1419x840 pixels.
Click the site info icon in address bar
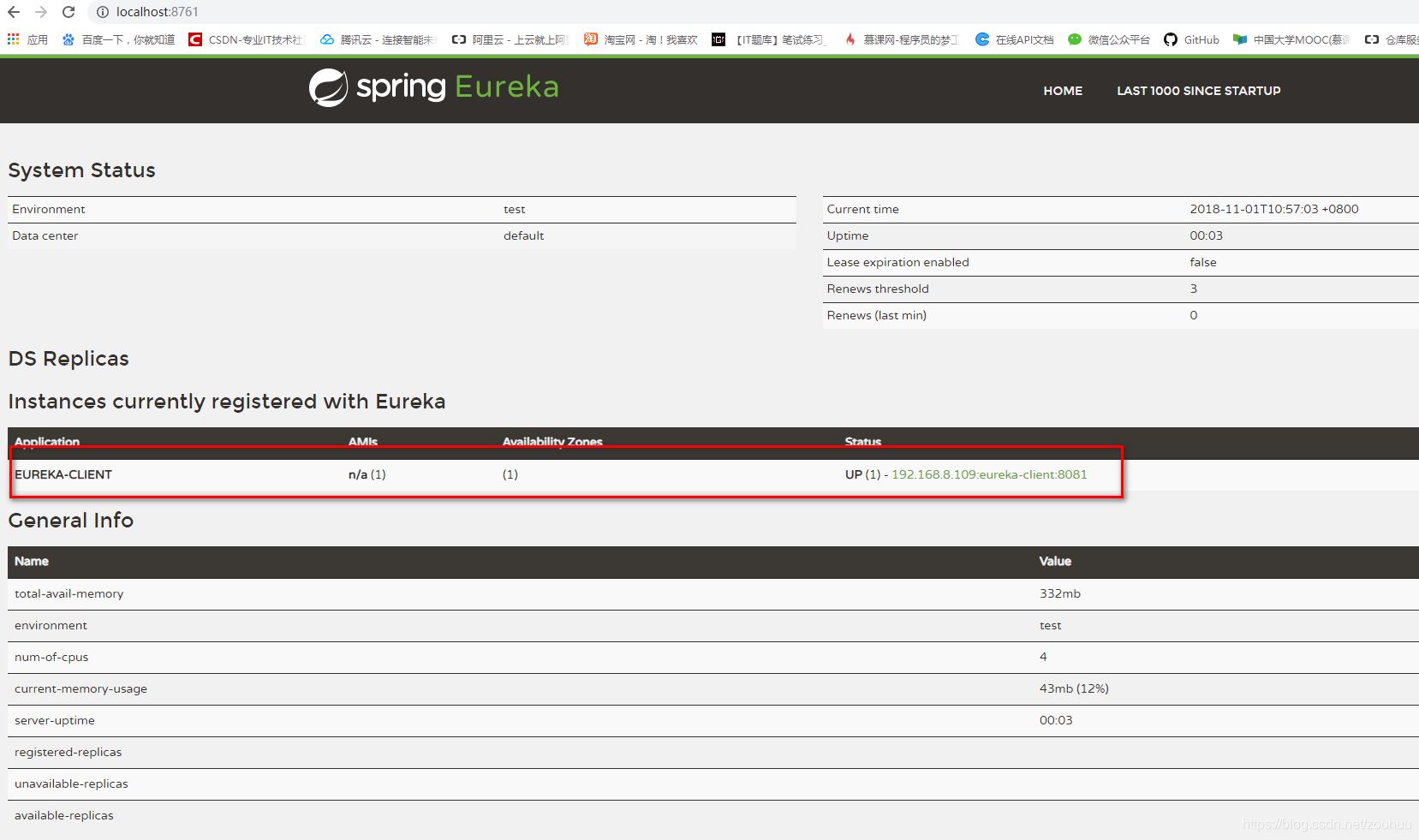click(x=103, y=12)
